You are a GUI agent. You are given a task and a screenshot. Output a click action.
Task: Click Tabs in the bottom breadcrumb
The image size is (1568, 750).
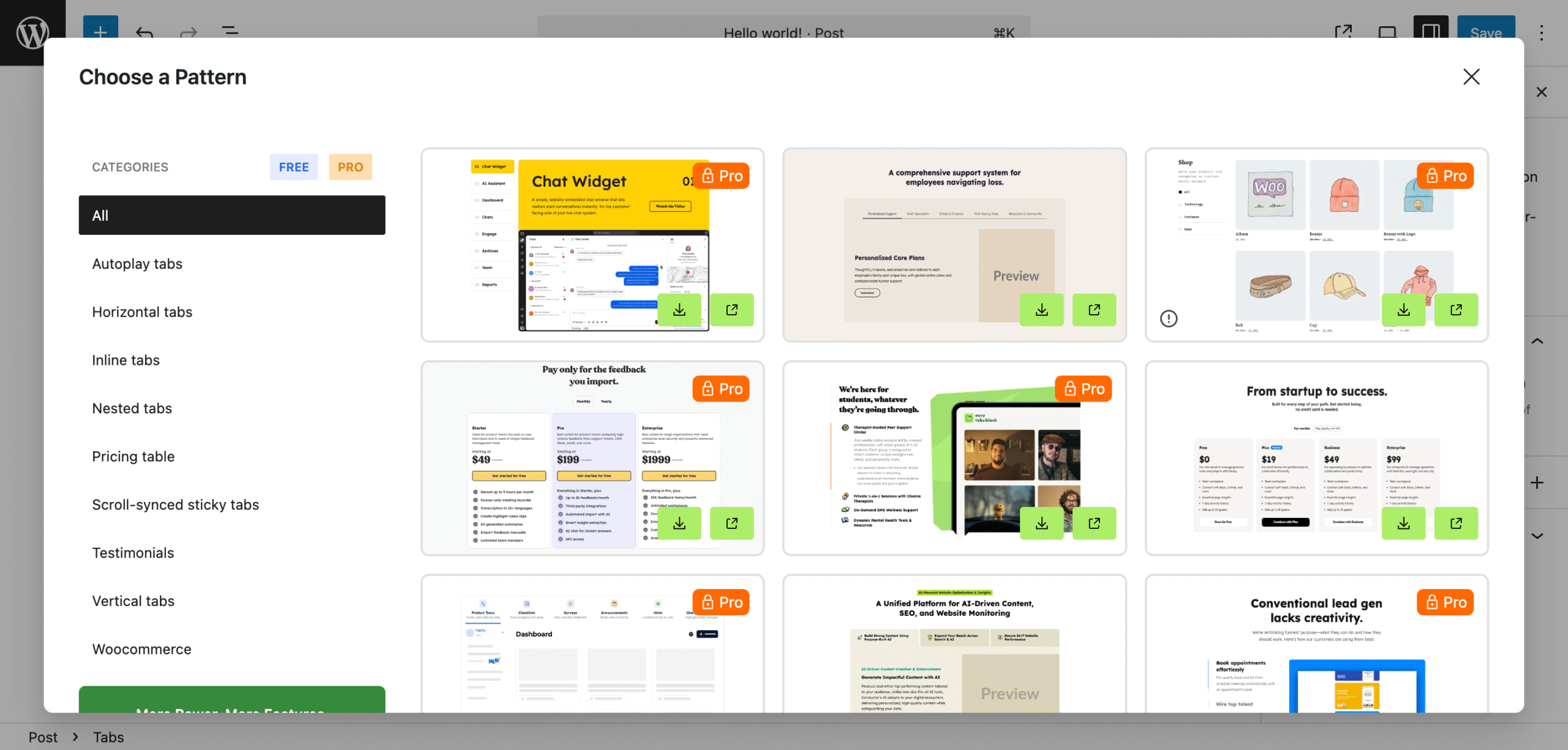coord(108,737)
